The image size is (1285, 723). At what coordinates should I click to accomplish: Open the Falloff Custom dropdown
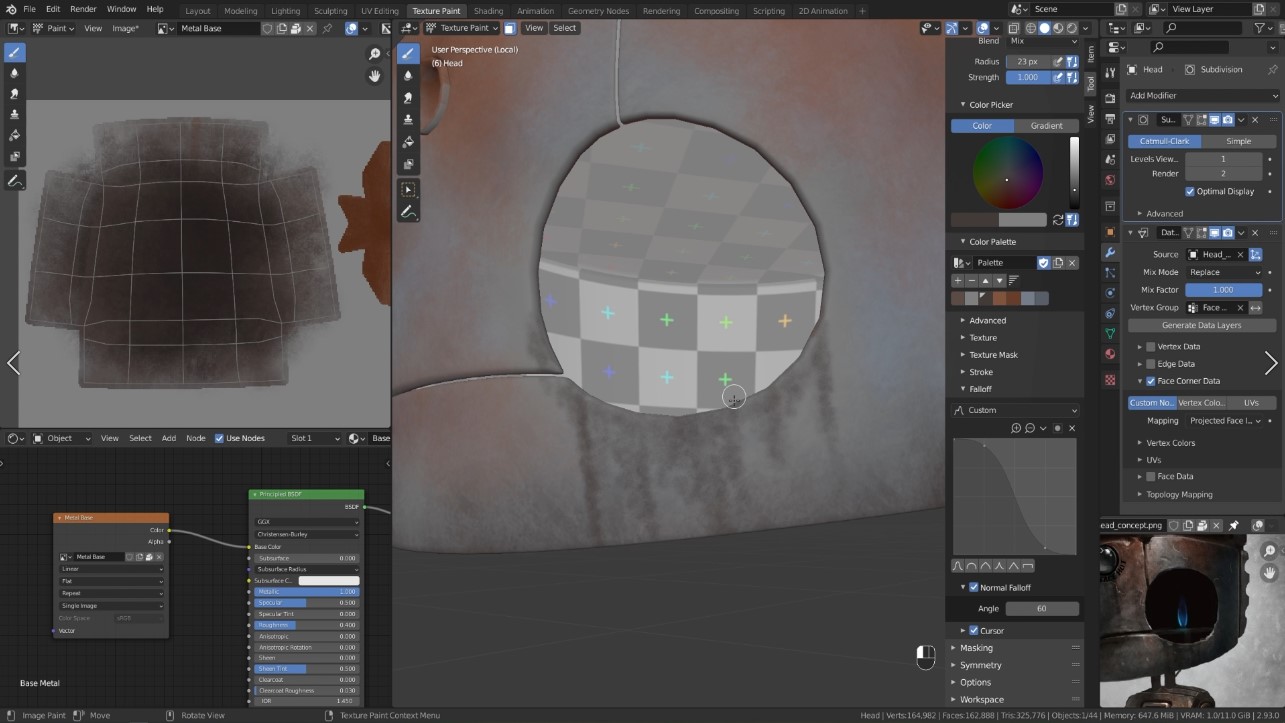click(1014, 410)
